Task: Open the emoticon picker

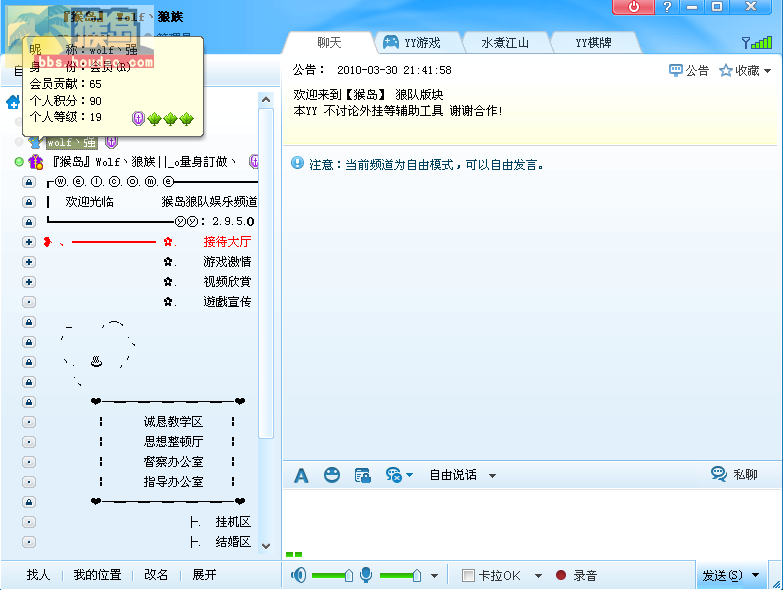Action: click(332, 475)
